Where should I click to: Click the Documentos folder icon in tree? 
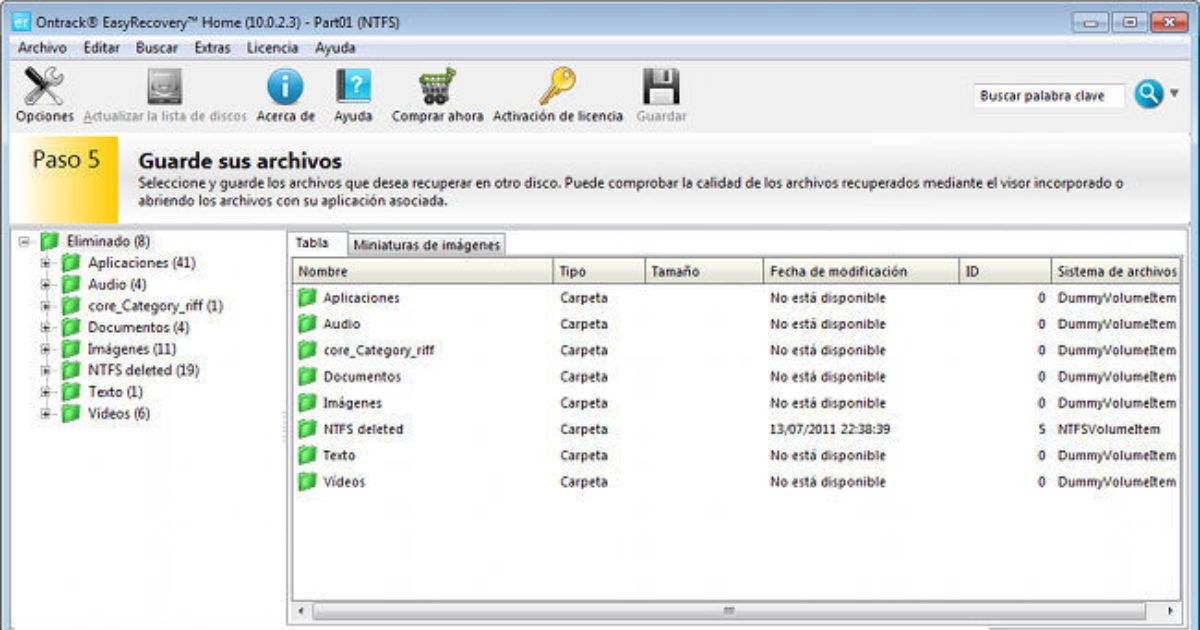click(x=71, y=327)
